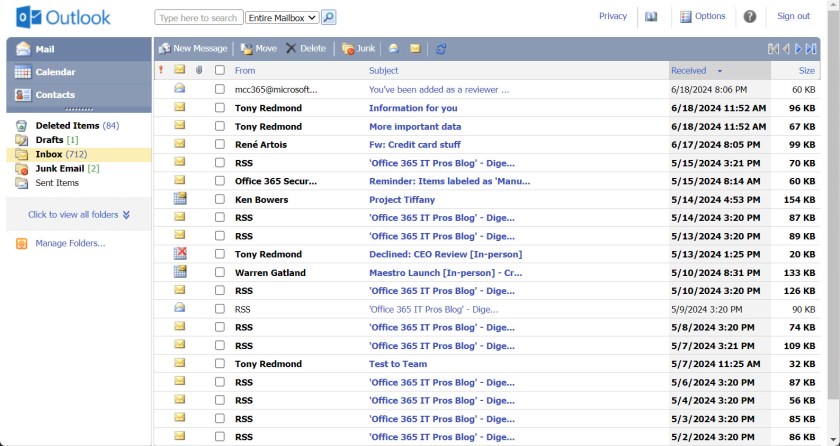This screenshot has height=446, width=840.
Task: Switch to the Mail section
Action: click(x=79, y=49)
